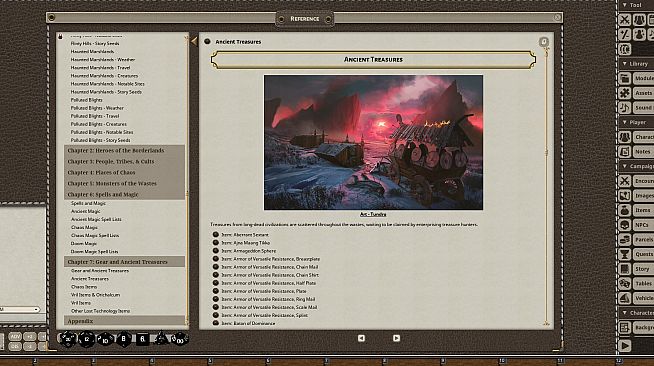The image size is (654, 366).
Task: Open the Notes icon
Action: [x=625, y=152]
